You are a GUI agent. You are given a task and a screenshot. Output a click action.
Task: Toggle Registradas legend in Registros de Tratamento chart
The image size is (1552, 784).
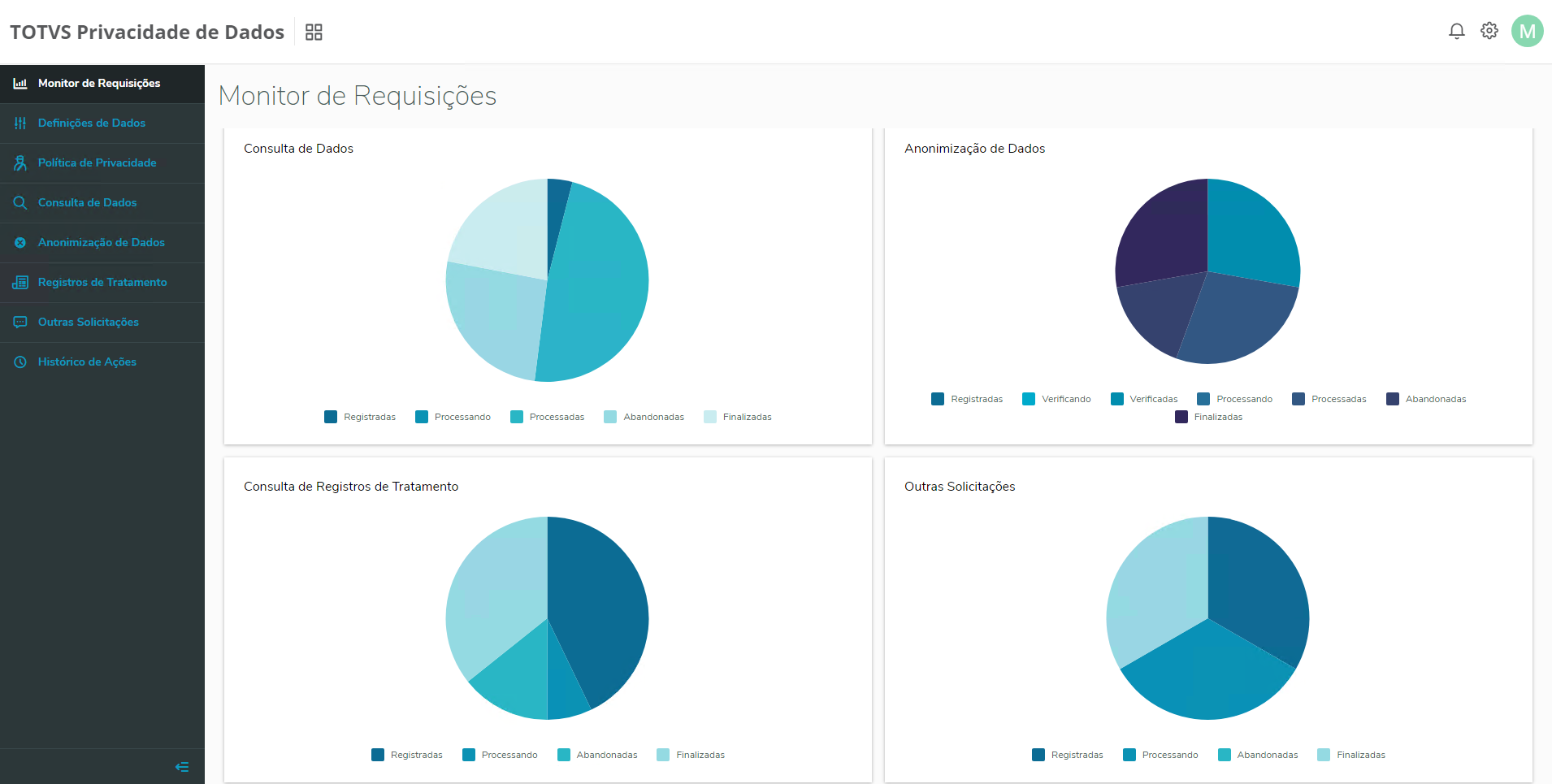click(407, 755)
